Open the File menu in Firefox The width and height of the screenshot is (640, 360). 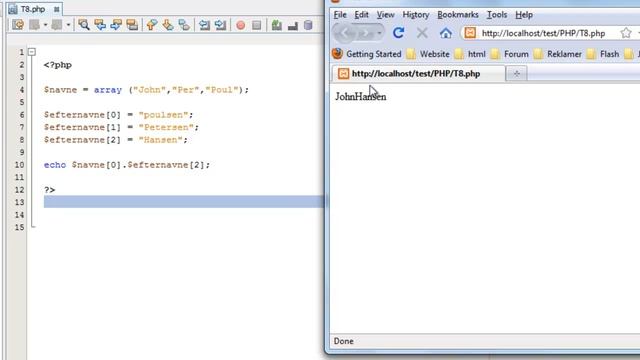(x=340, y=15)
